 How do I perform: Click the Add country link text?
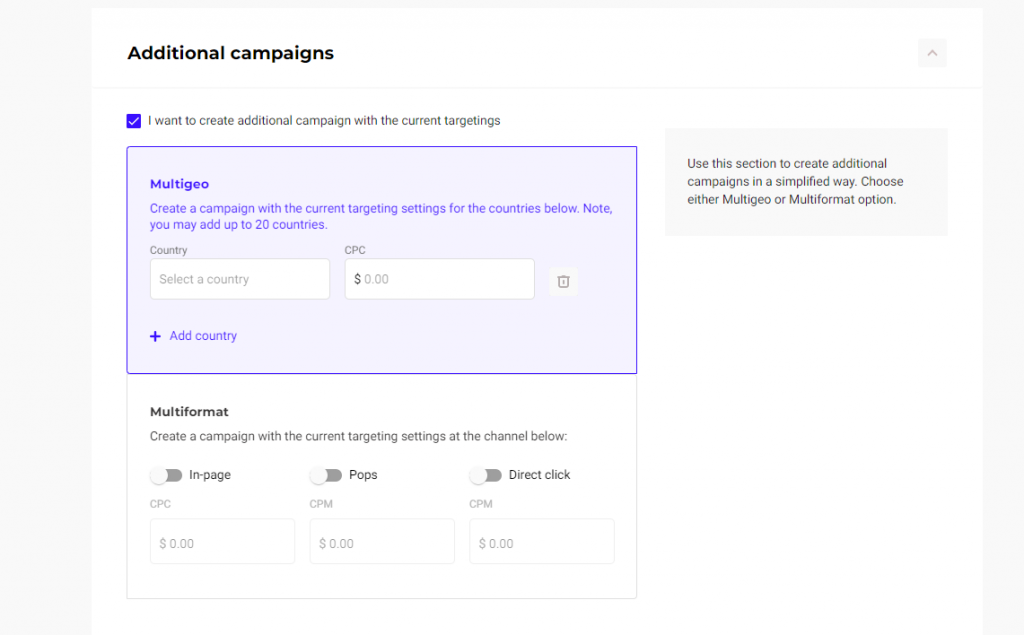pyautogui.click(x=203, y=336)
